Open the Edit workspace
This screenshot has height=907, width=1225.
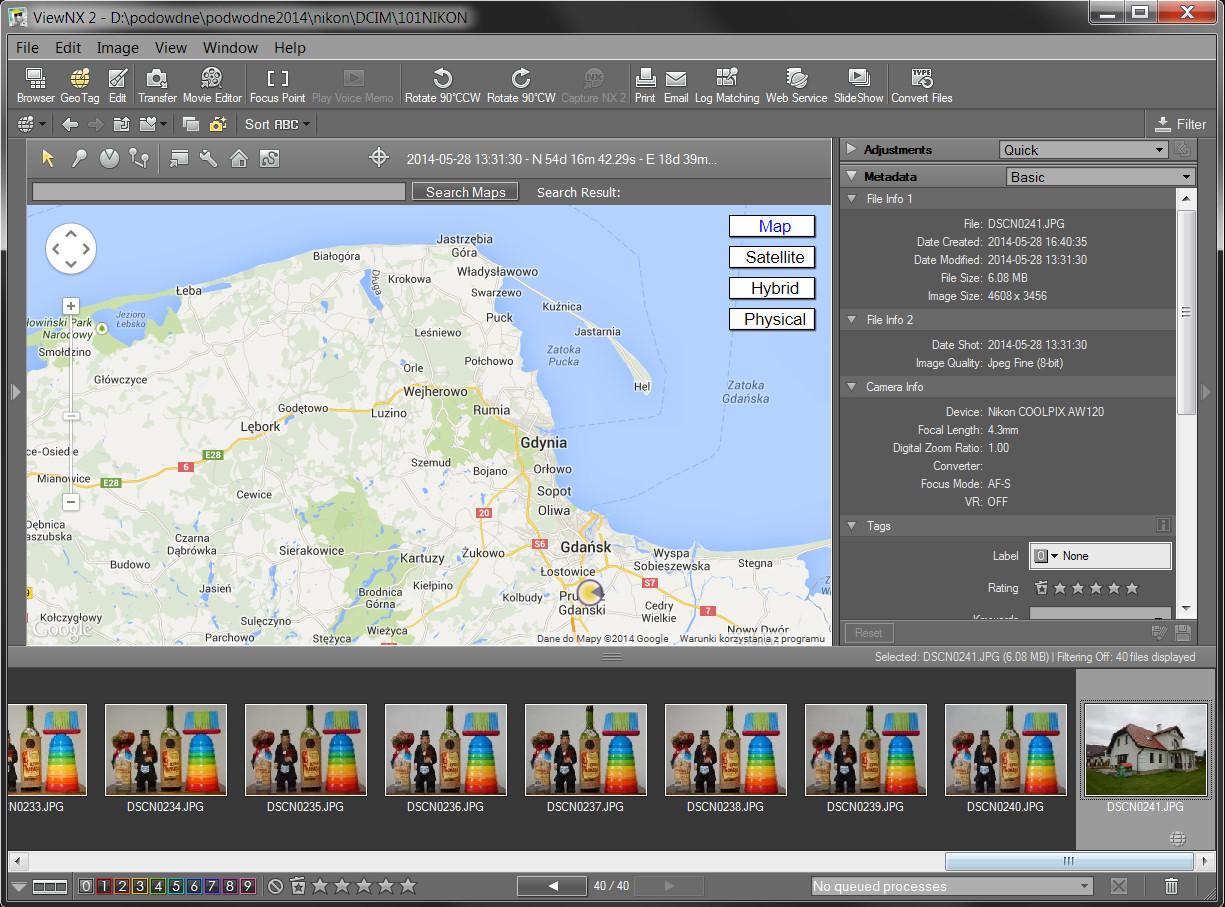(118, 85)
